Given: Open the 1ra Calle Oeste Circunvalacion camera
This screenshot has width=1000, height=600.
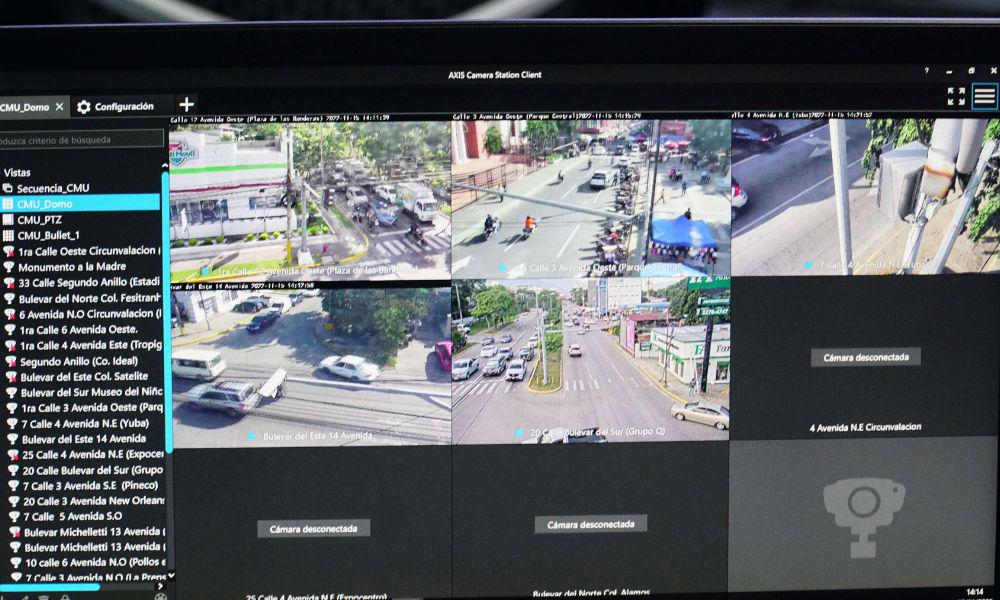Looking at the screenshot, I should point(80,252).
